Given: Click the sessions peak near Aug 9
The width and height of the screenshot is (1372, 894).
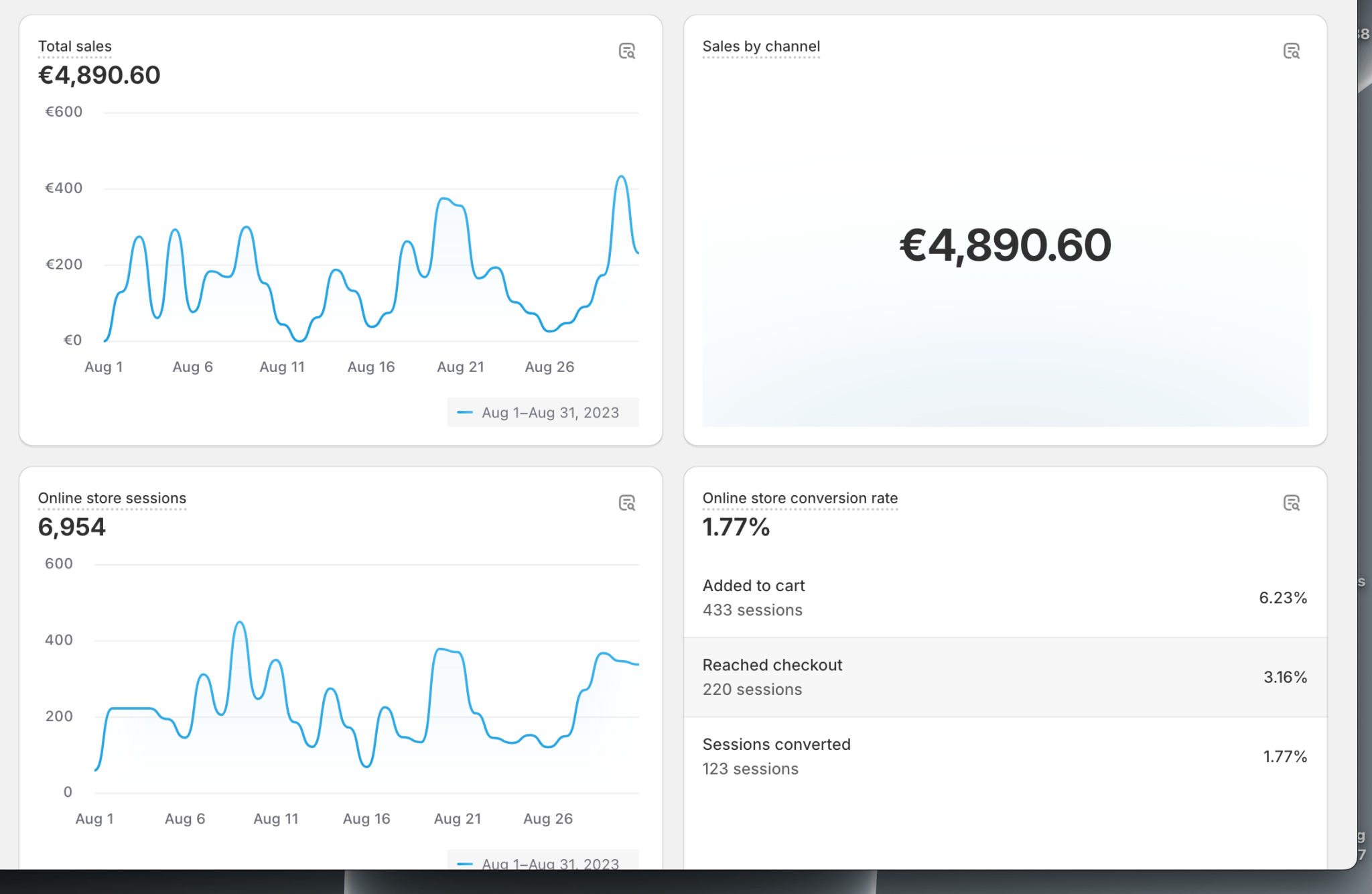Looking at the screenshot, I should [x=240, y=623].
